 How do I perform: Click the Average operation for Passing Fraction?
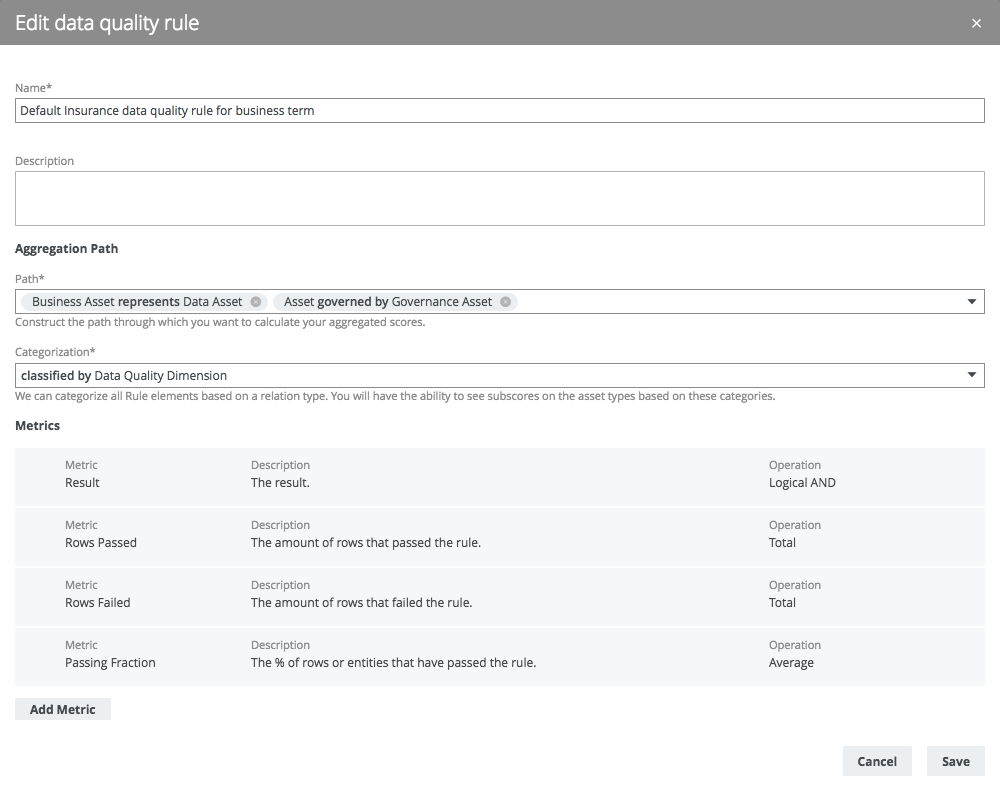(x=791, y=663)
